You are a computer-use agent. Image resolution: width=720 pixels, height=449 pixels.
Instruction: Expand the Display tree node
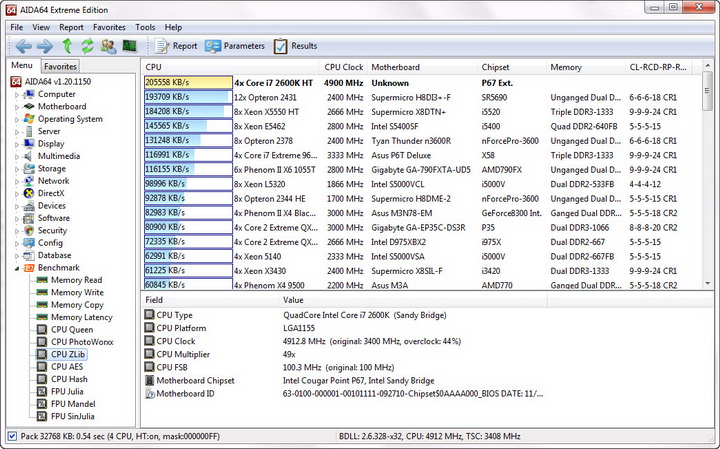coord(17,144)
